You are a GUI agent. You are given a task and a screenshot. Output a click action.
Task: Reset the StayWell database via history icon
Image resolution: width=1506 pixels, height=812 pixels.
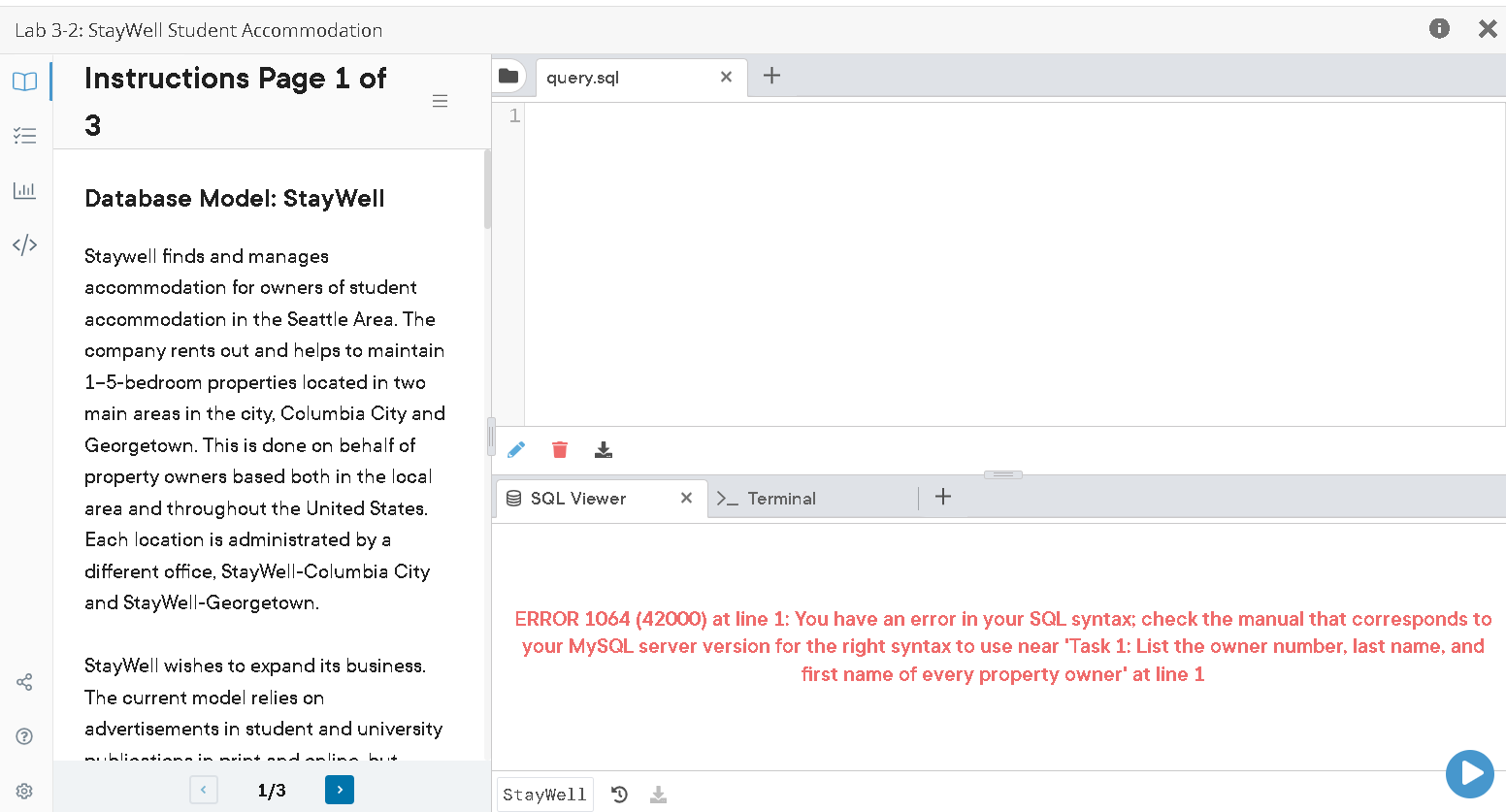tap(619, 794)
